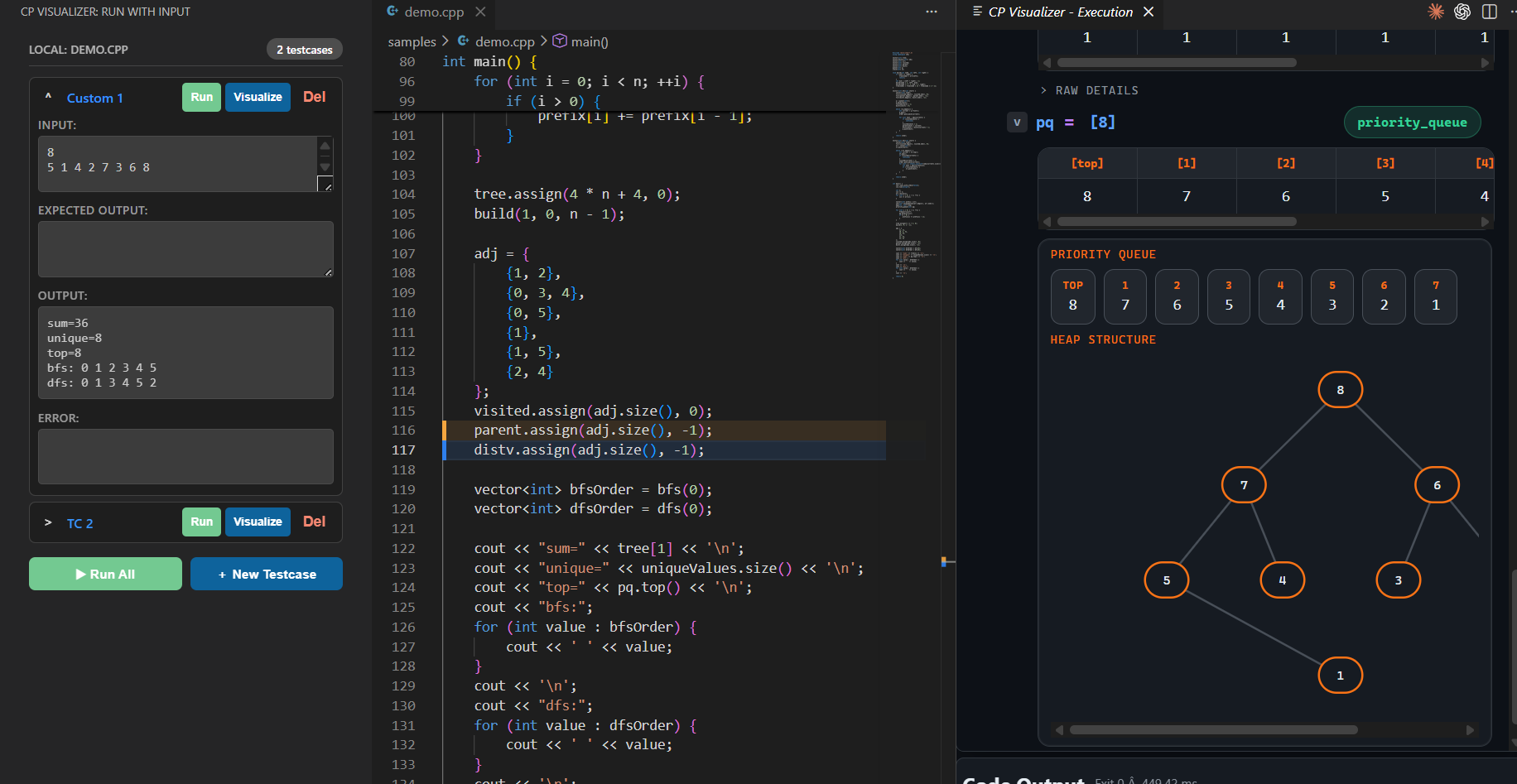Viewport: 1517px width, 784px height.
Task: Open the demo.cpp more actions ellipsis
Action: tap(932, 12)
